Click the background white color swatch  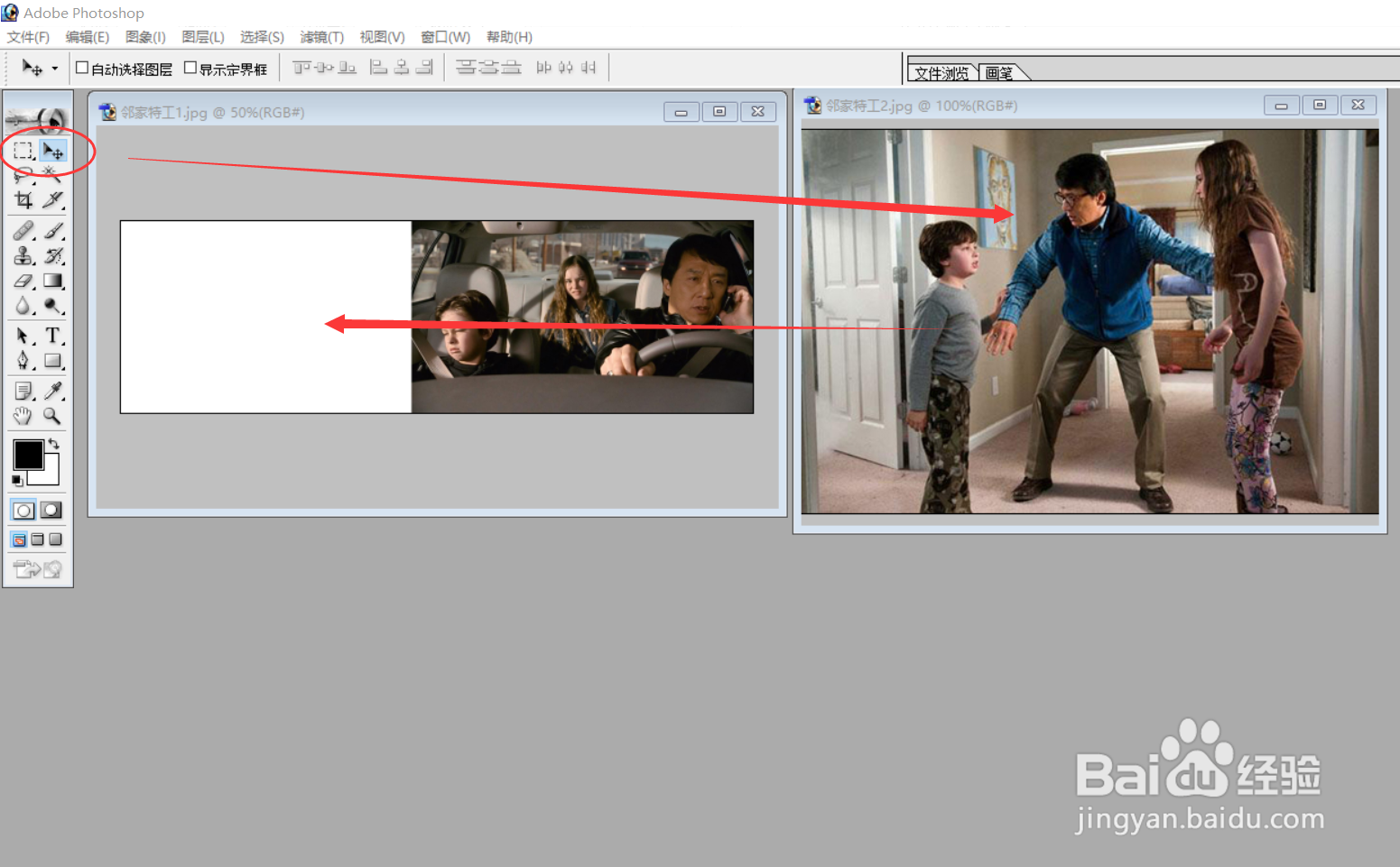coord(49,475)
